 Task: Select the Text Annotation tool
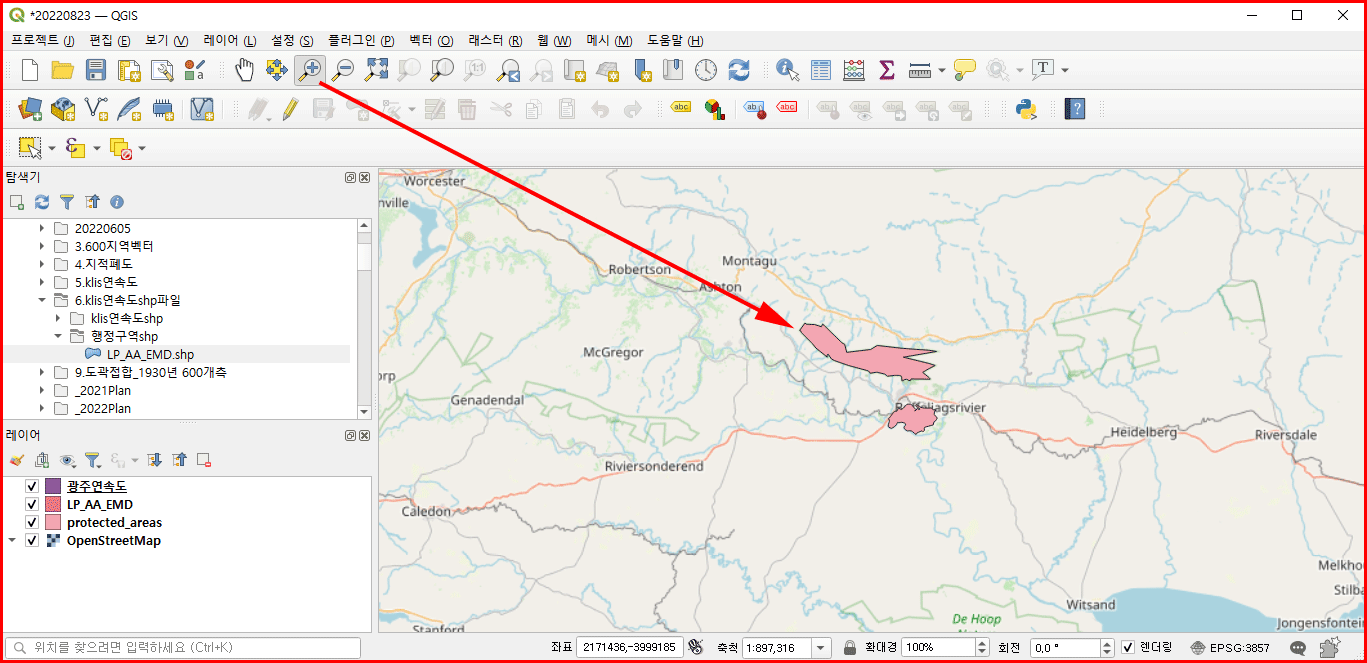1043,69
